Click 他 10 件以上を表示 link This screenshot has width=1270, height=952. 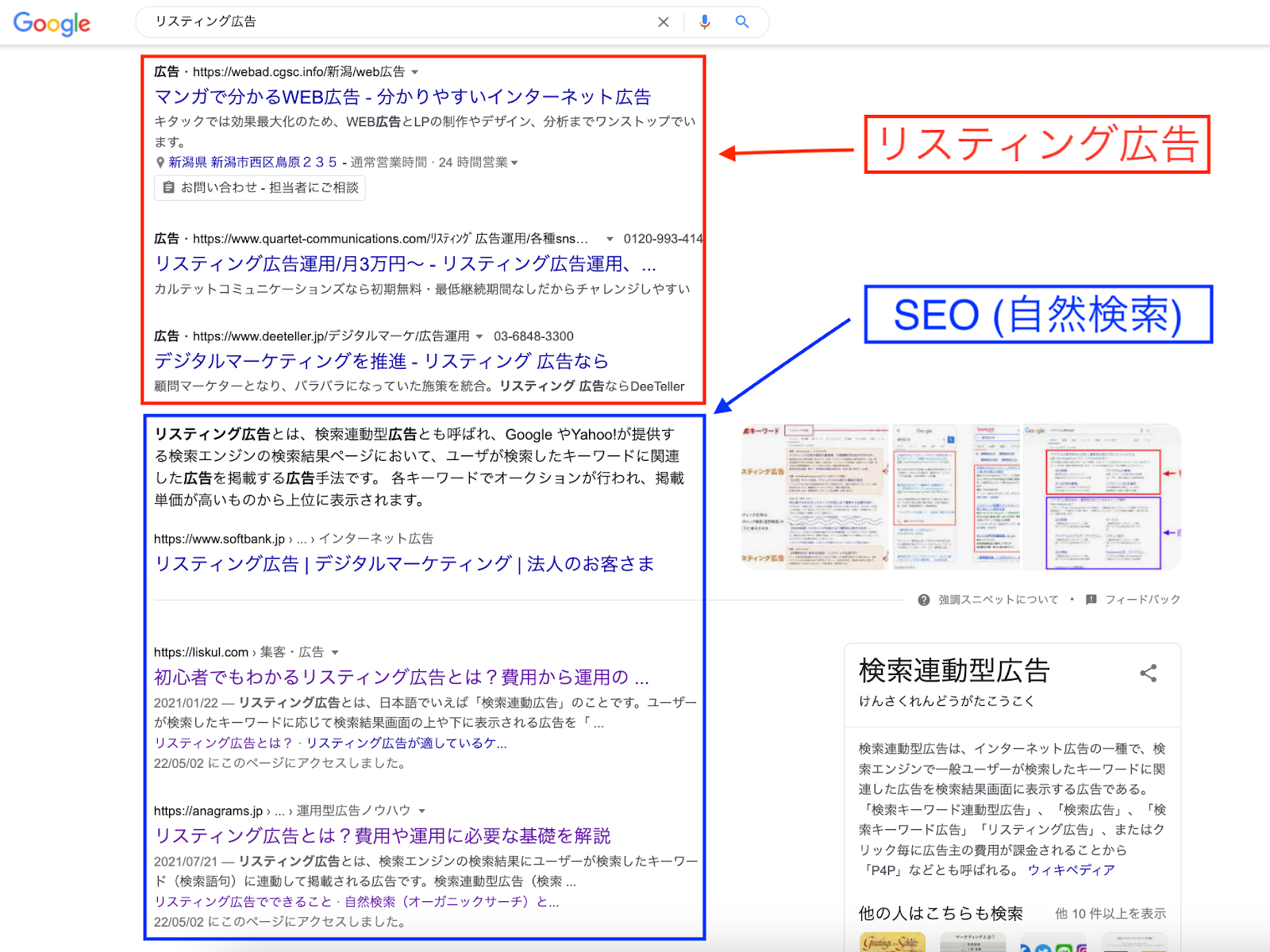click(x=1110, y=914)
